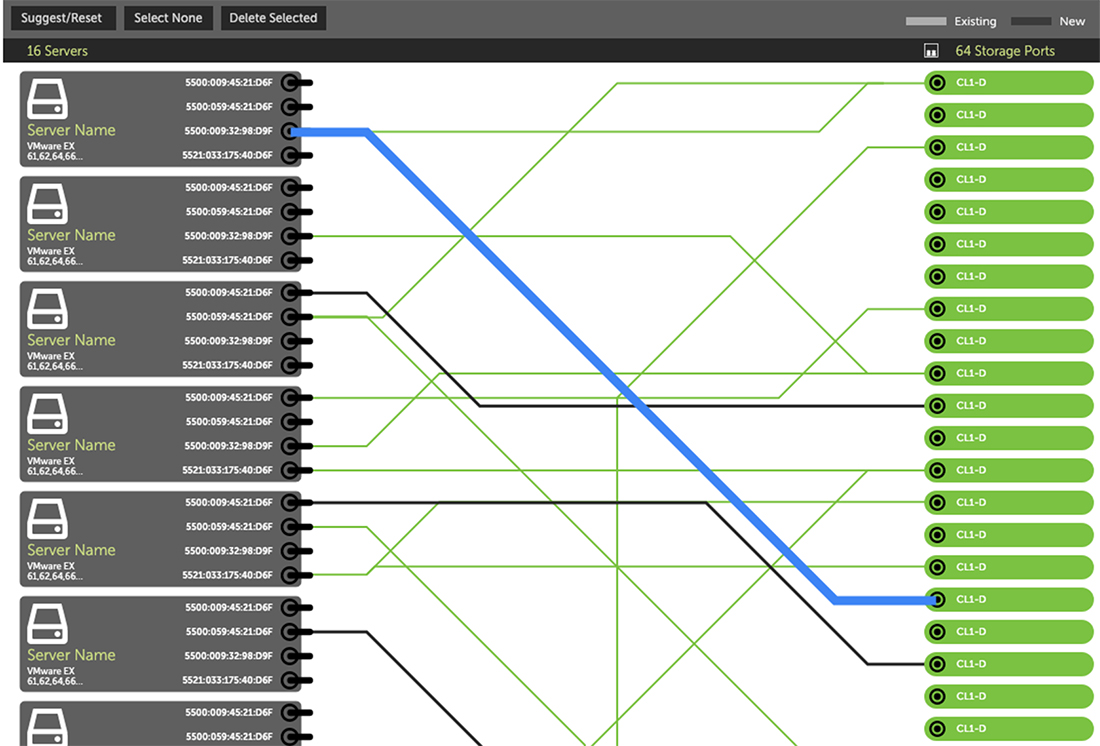Click the second CL1-D storage port from top

coord(1009,115)
